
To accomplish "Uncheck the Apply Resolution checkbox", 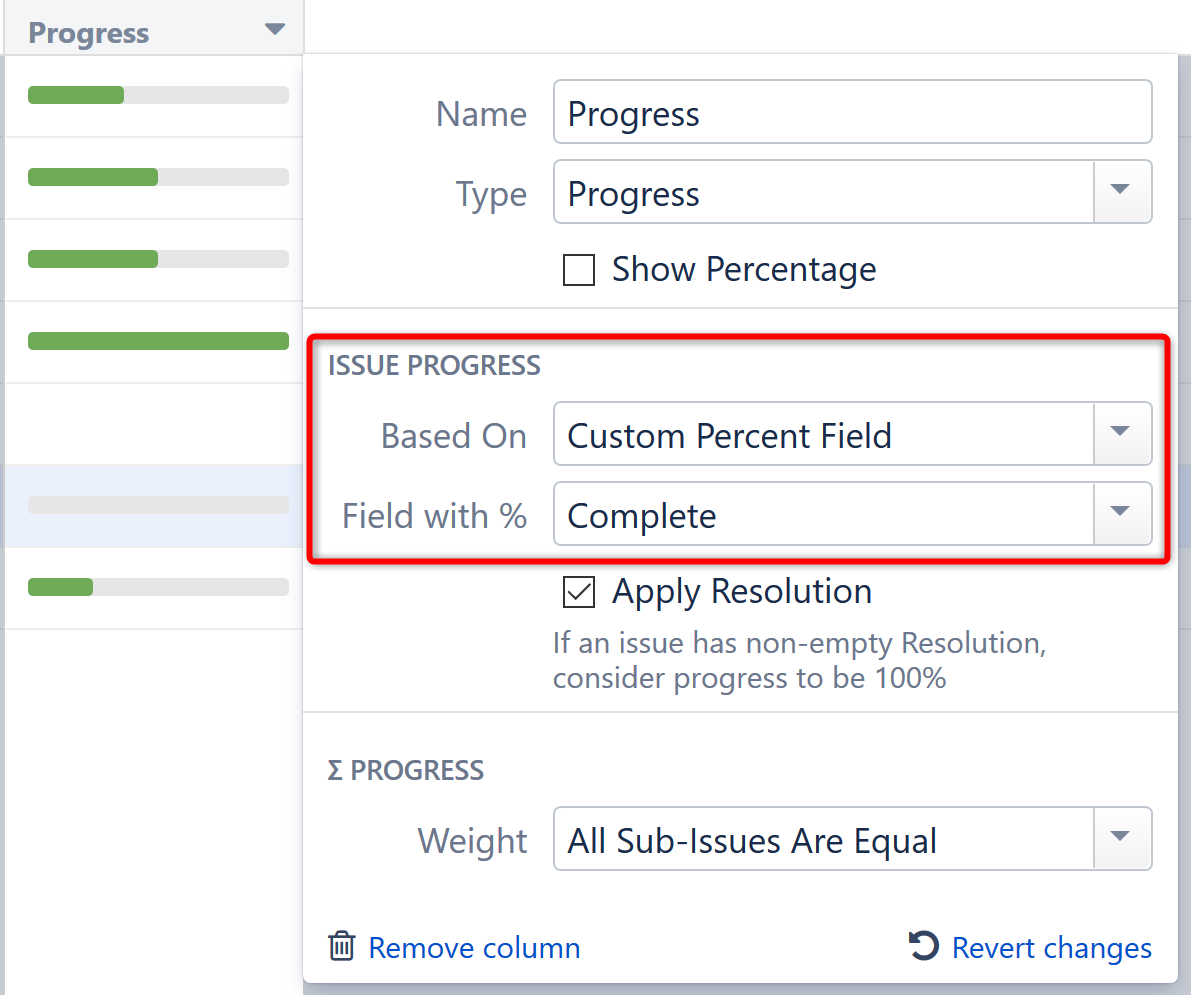I will point(578,591).
